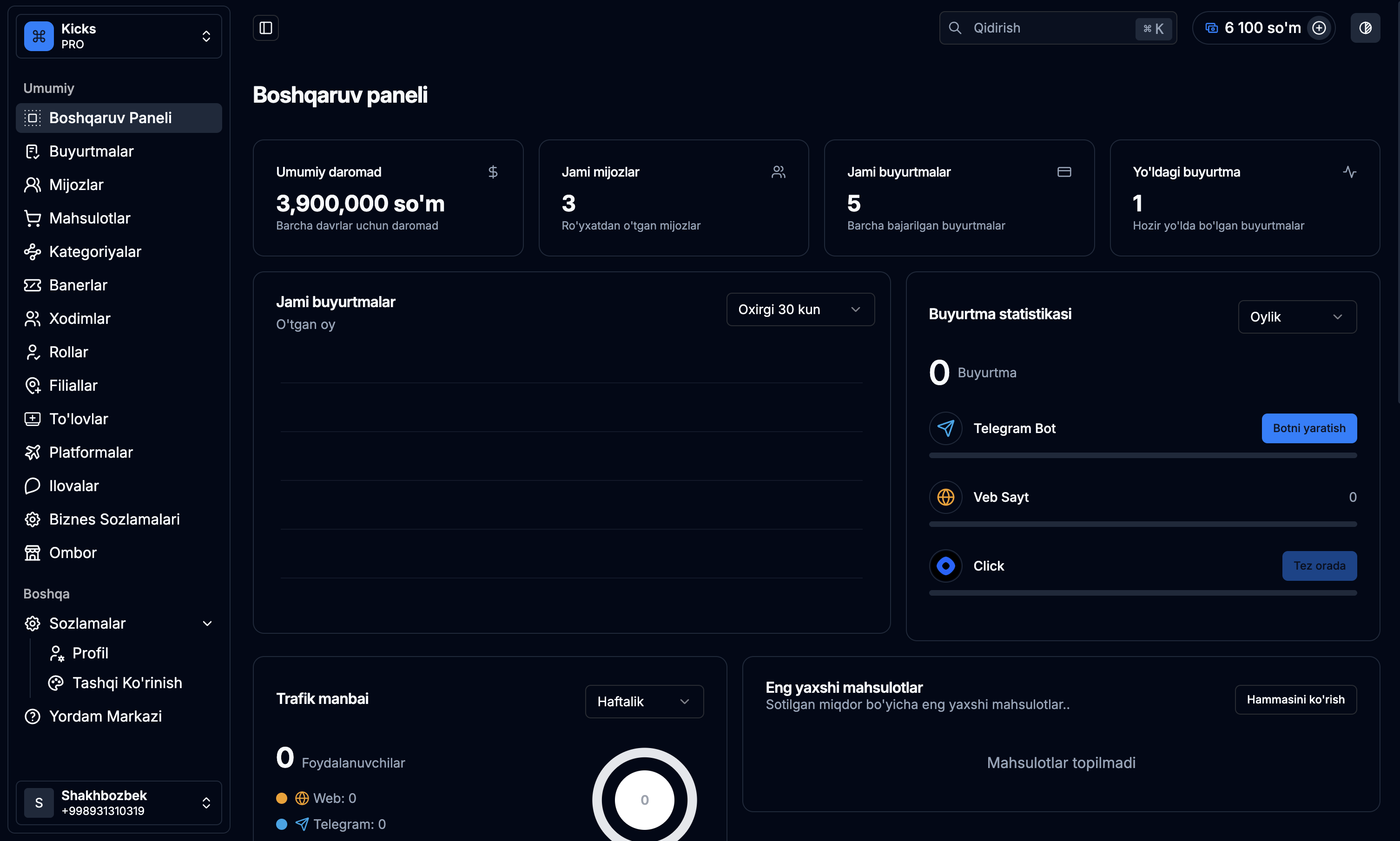Viewport: 1400px width, 841px height.
Task: Click the plus icon next to balance
Action: [1319, 28]
